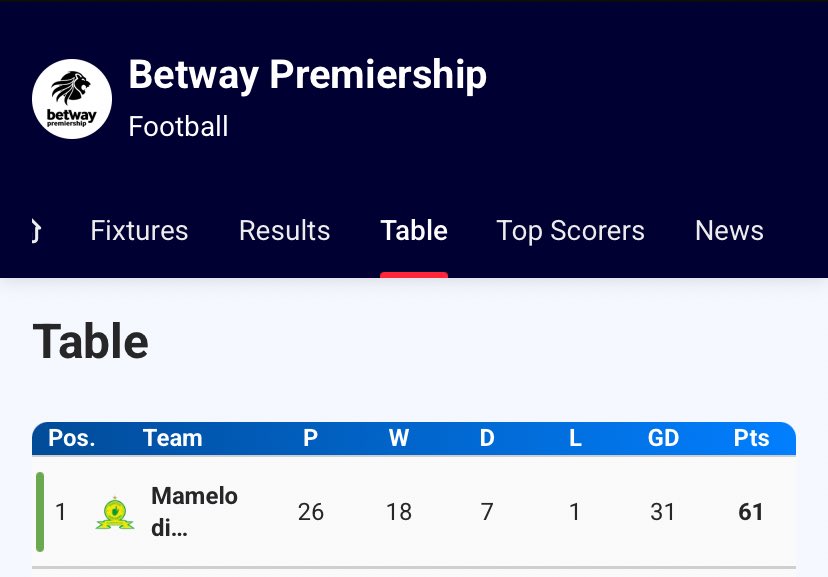Screen dimensions: 828x577
Task: Tap the 61 points value
Action: point(751,512)
